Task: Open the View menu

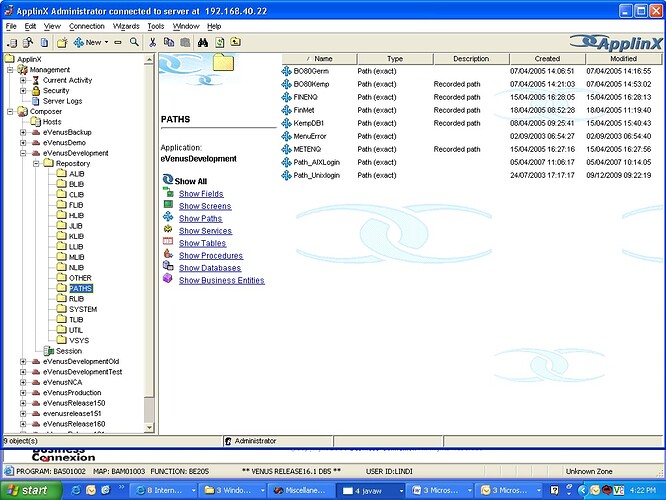Action: (x=52, y=26)
